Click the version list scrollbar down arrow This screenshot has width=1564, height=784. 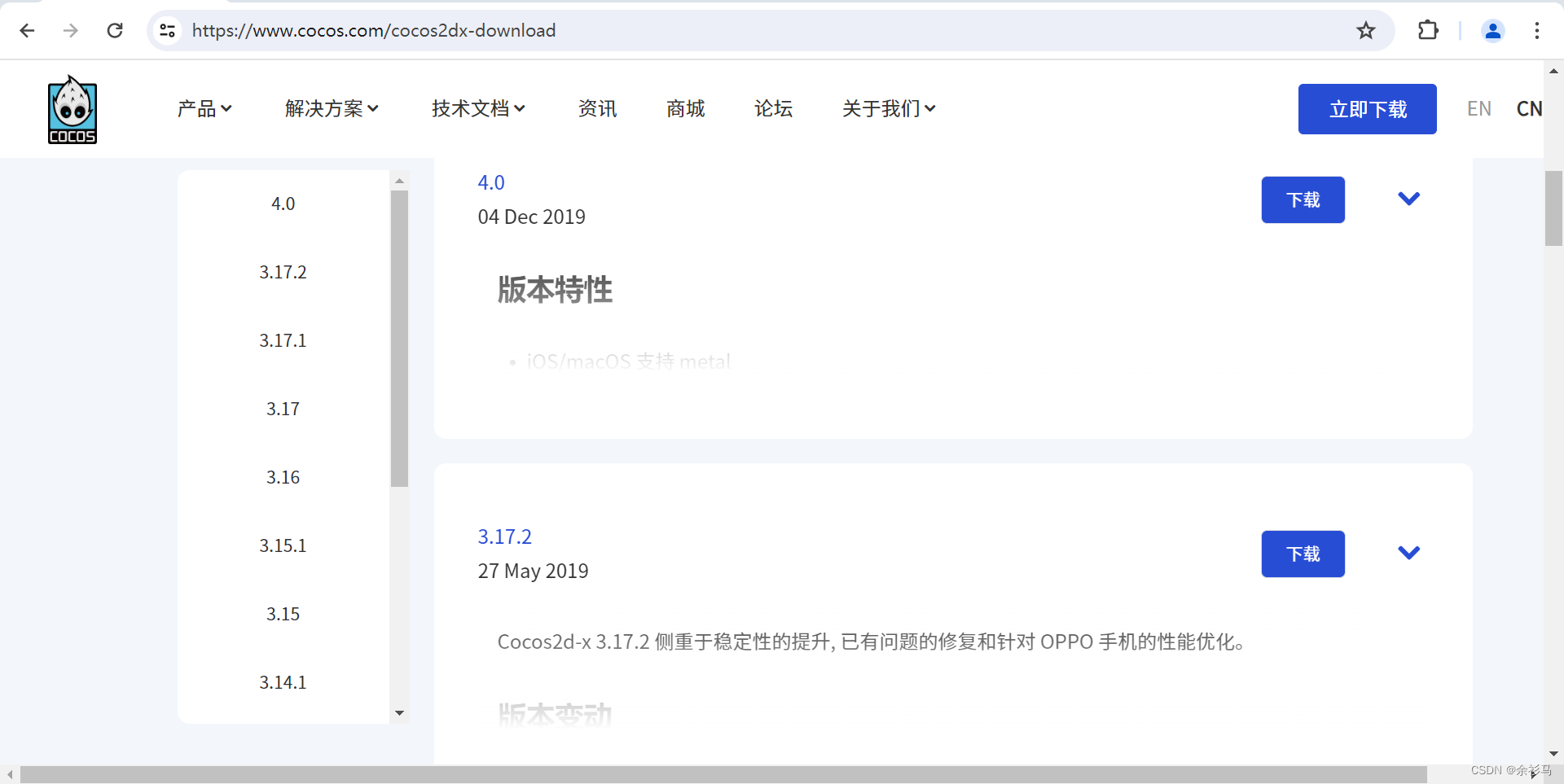point(399,713)
